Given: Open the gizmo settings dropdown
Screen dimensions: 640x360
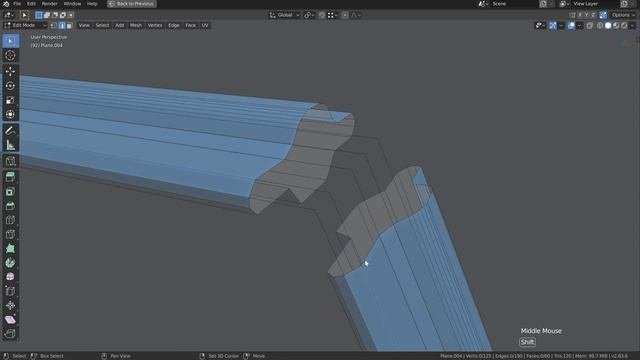Looking at the screenshot, I should pyautogui.click(x=561, y=25).
